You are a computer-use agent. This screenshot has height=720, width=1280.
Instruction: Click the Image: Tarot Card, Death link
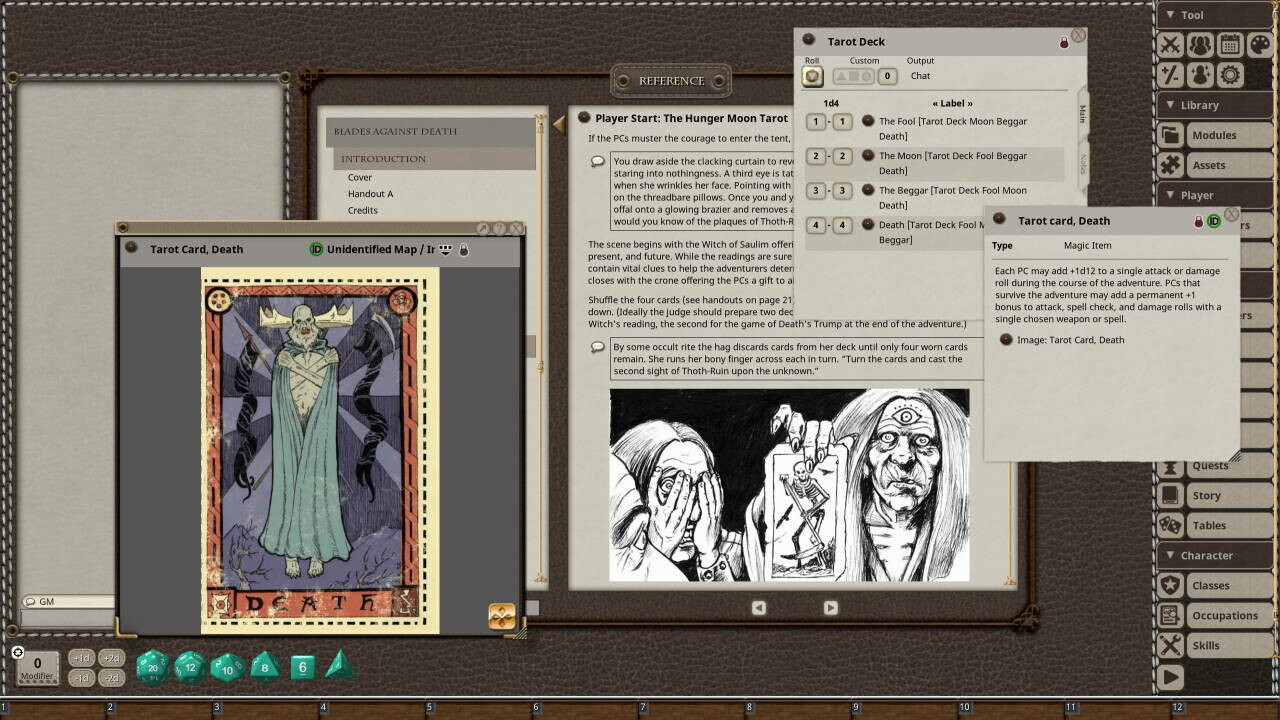coord(1069,340)
